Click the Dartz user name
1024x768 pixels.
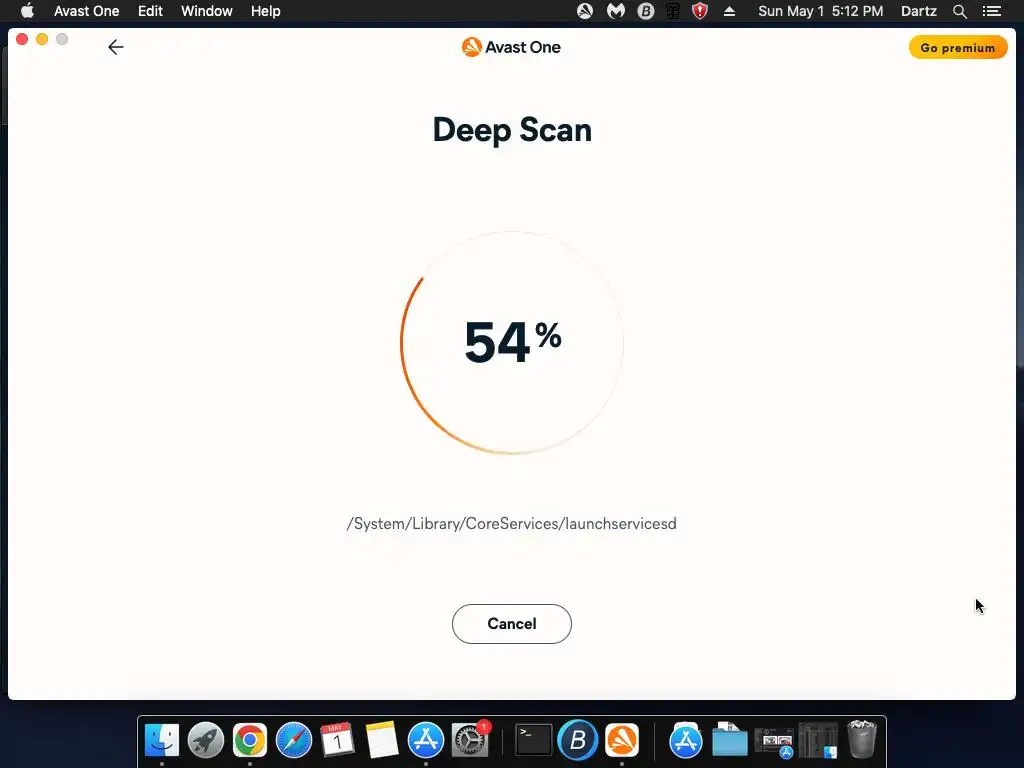tap(918, 11)
